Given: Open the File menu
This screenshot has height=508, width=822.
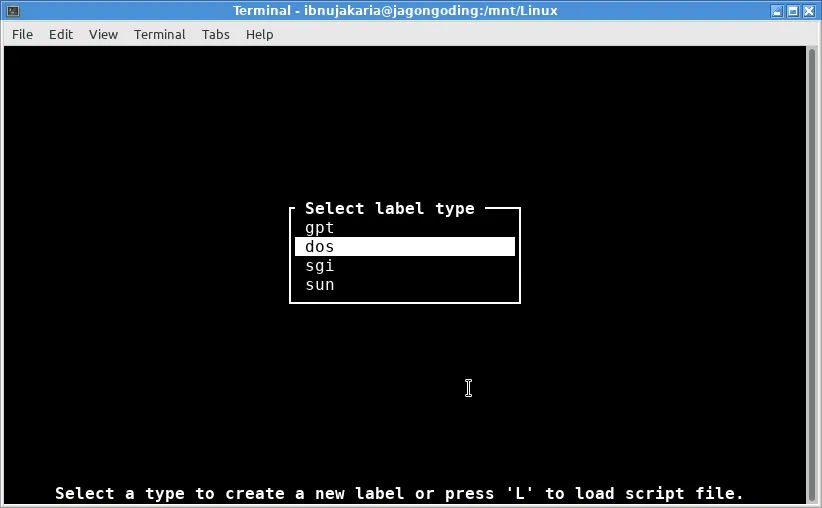Looking at the screenshot, I should pyautogui.click(x=22, y=35).
